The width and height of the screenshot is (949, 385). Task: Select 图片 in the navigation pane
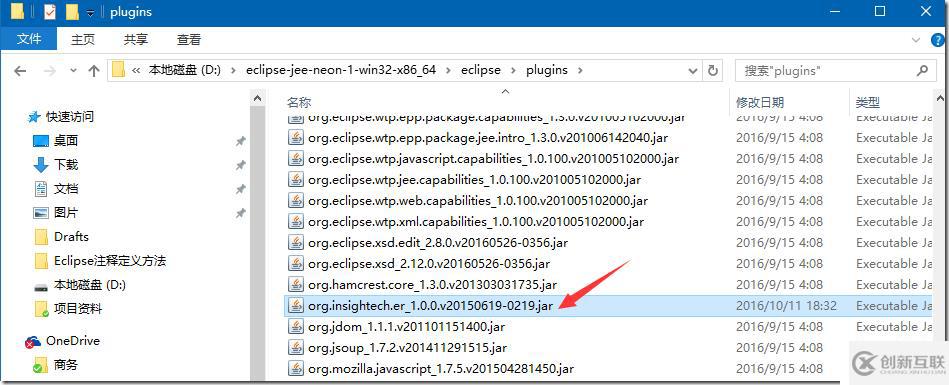pos(66,213)
